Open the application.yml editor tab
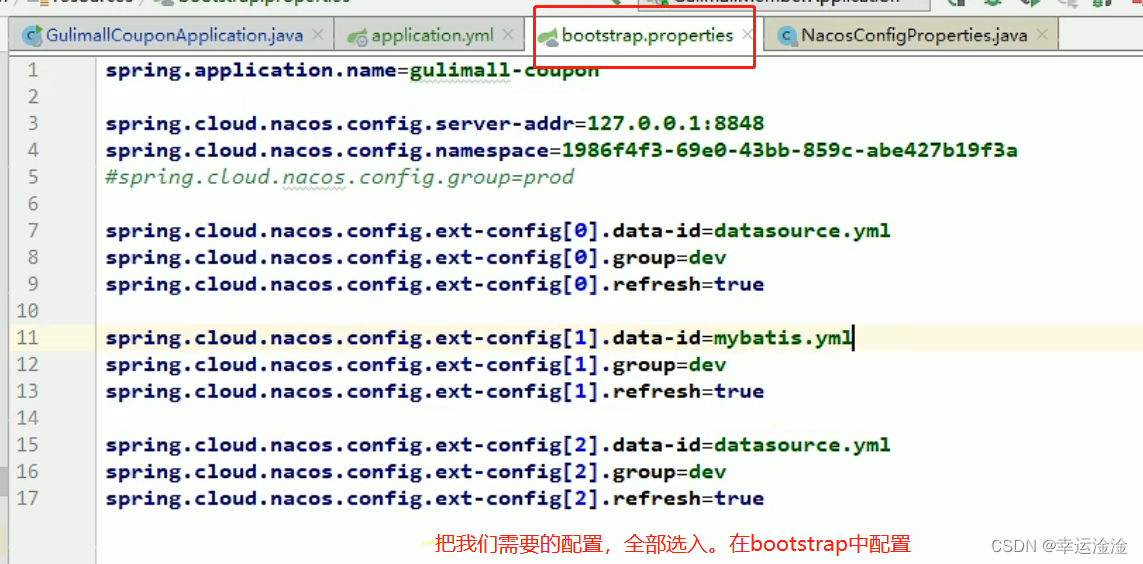The width and height of the screenshot is (1143, 564). (432, 36)
